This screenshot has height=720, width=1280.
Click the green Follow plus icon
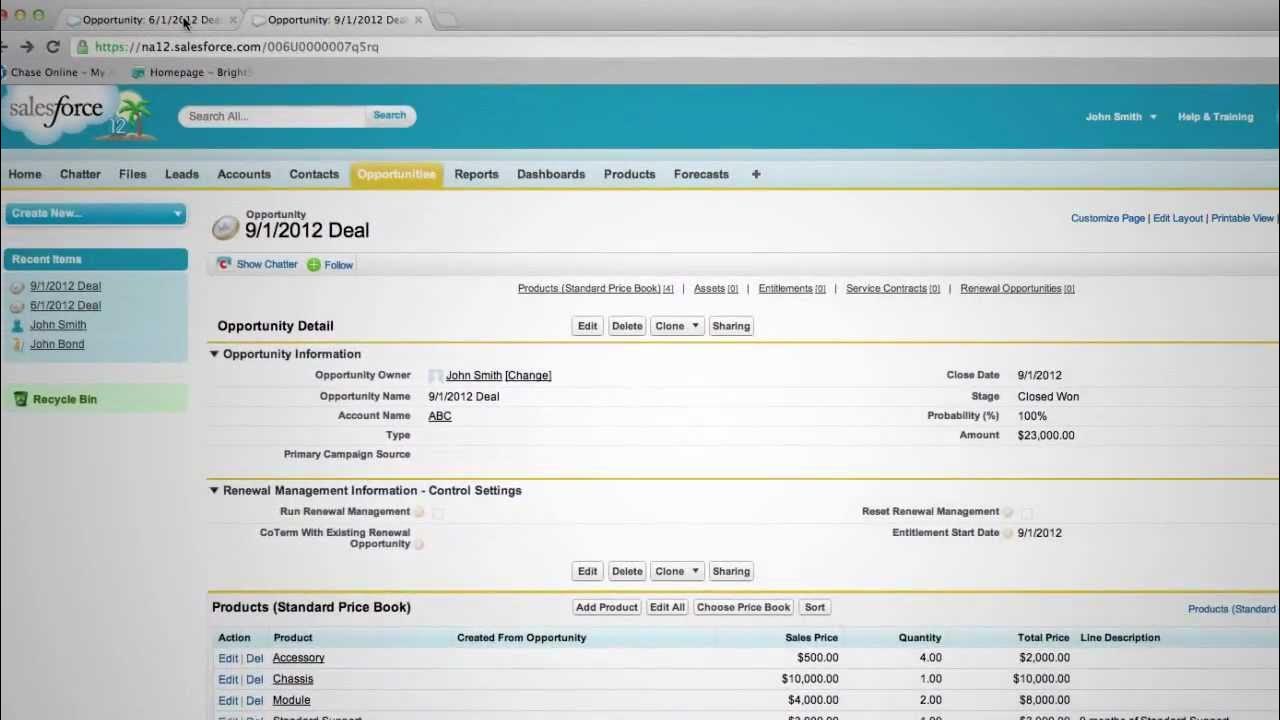pyautogui.click(x=314, y=265)
